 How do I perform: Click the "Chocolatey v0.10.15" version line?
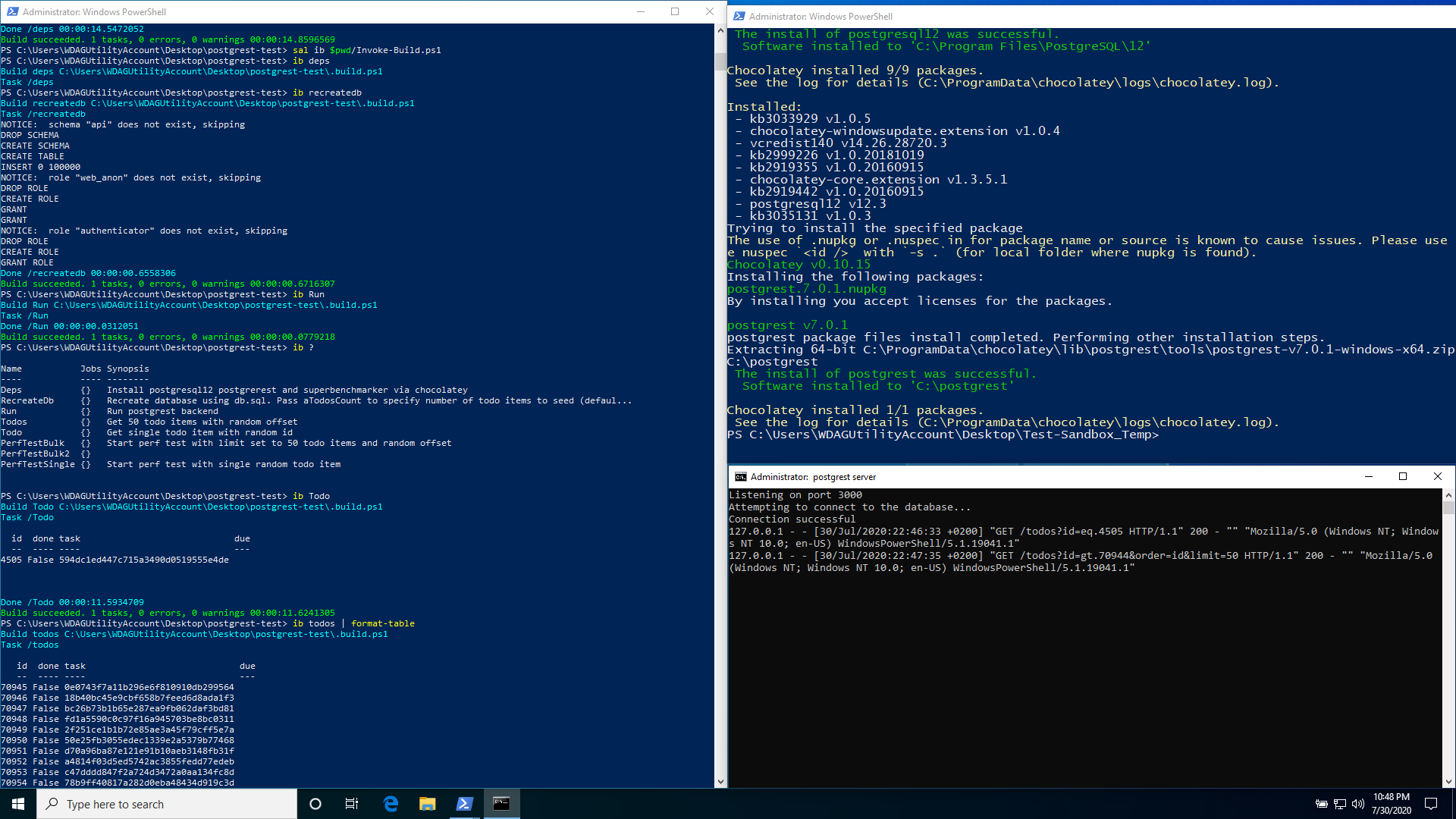(x=799, y=265)
